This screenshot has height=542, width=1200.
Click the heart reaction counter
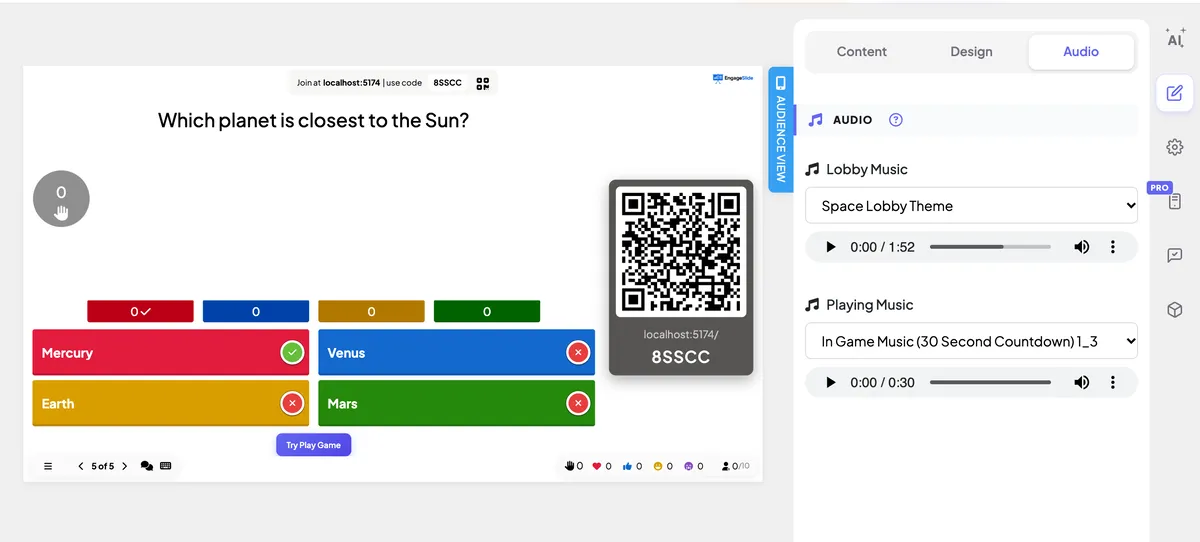(602, 466)
